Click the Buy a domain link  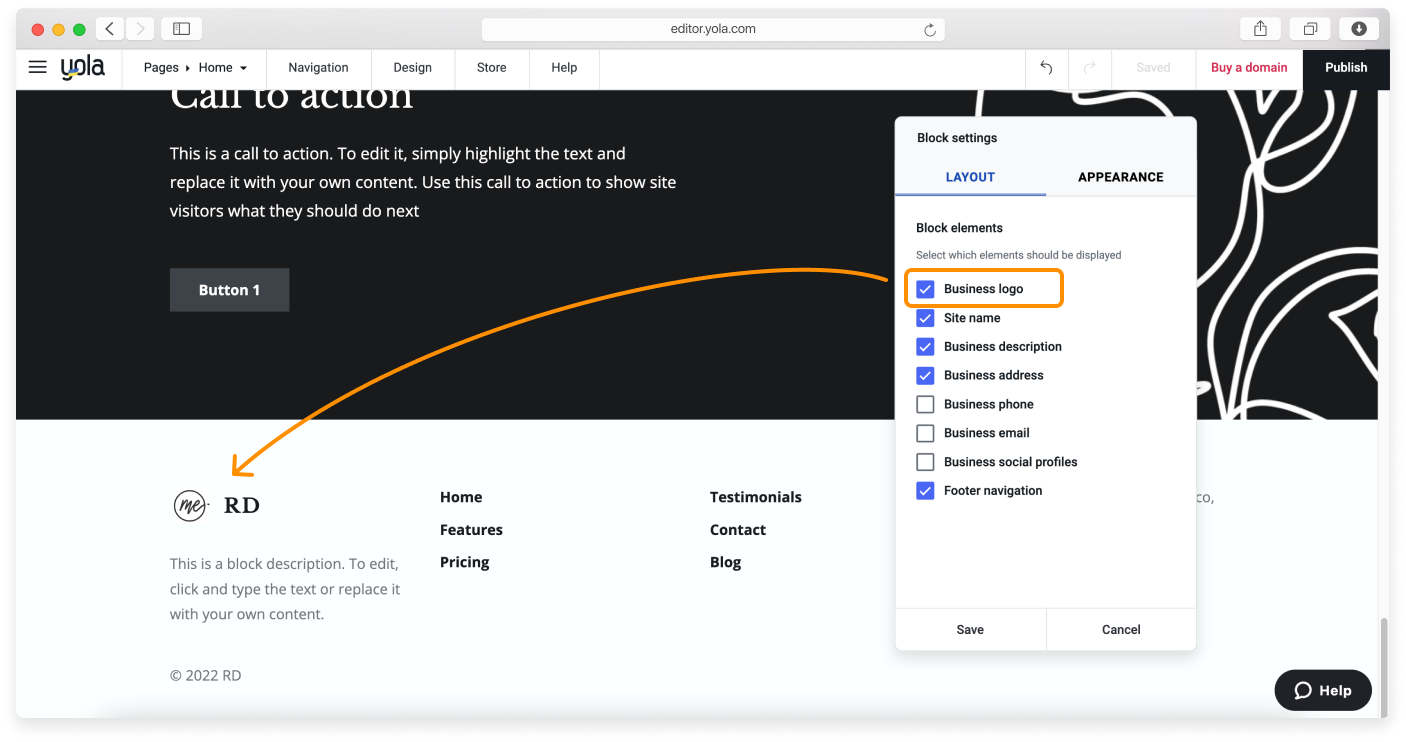(1249, 68)
